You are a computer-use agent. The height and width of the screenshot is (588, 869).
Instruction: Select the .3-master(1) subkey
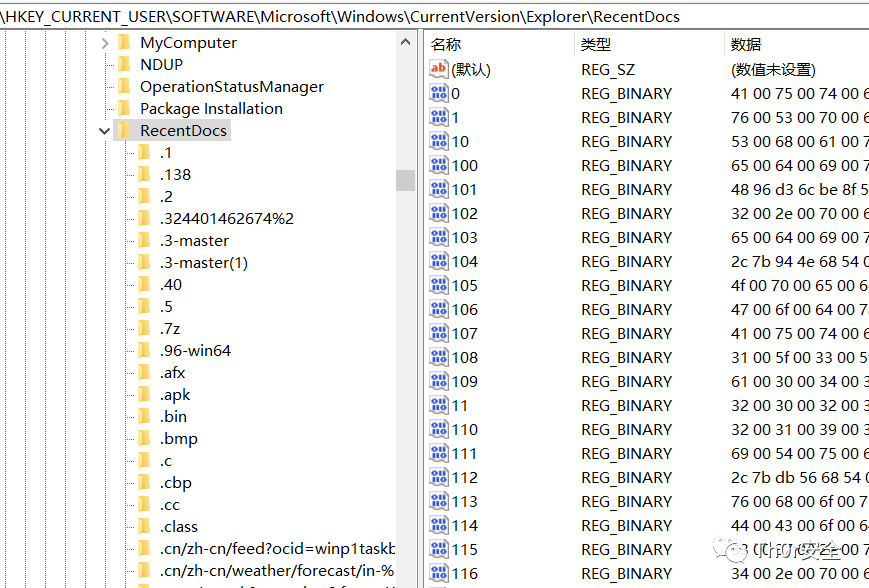coord(203,263)
